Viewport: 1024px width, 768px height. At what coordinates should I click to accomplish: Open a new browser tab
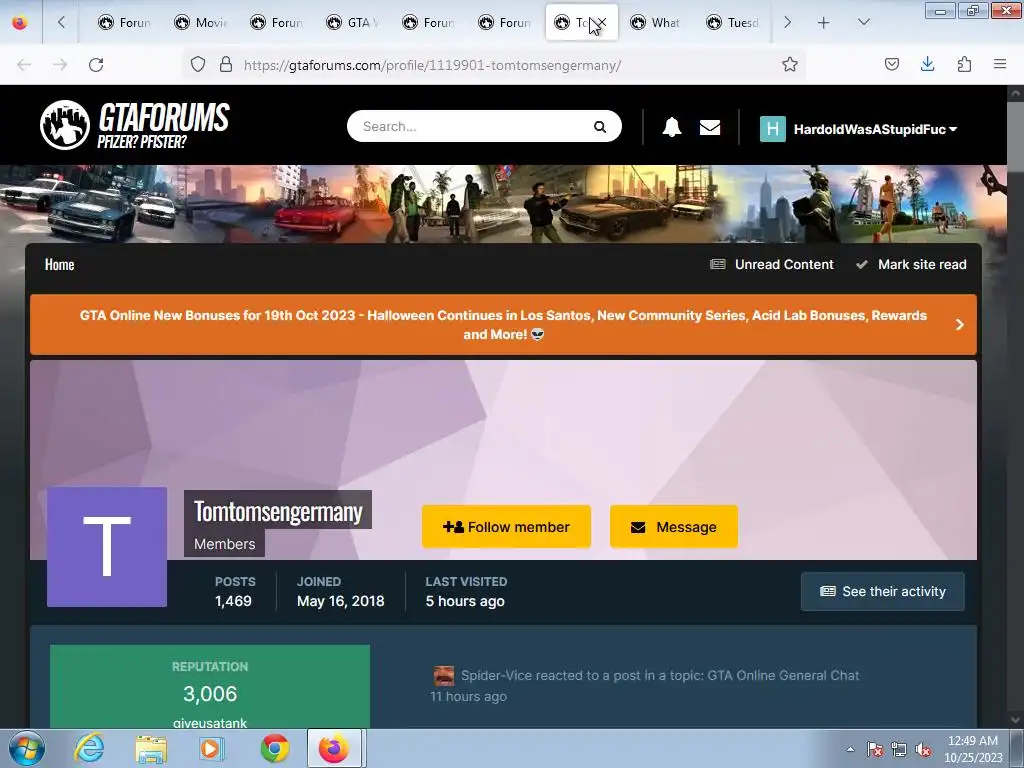click(824, 23)
